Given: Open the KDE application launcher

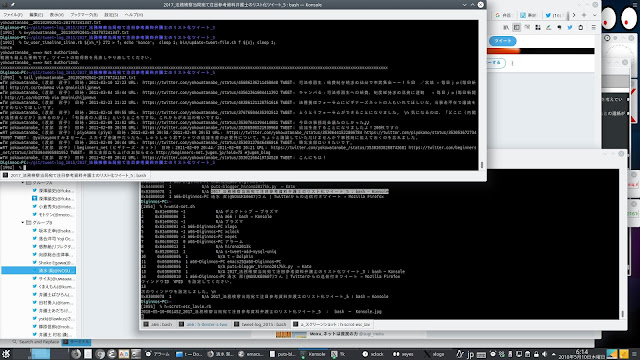Looking at the screenshot, I should pos(6,354).
